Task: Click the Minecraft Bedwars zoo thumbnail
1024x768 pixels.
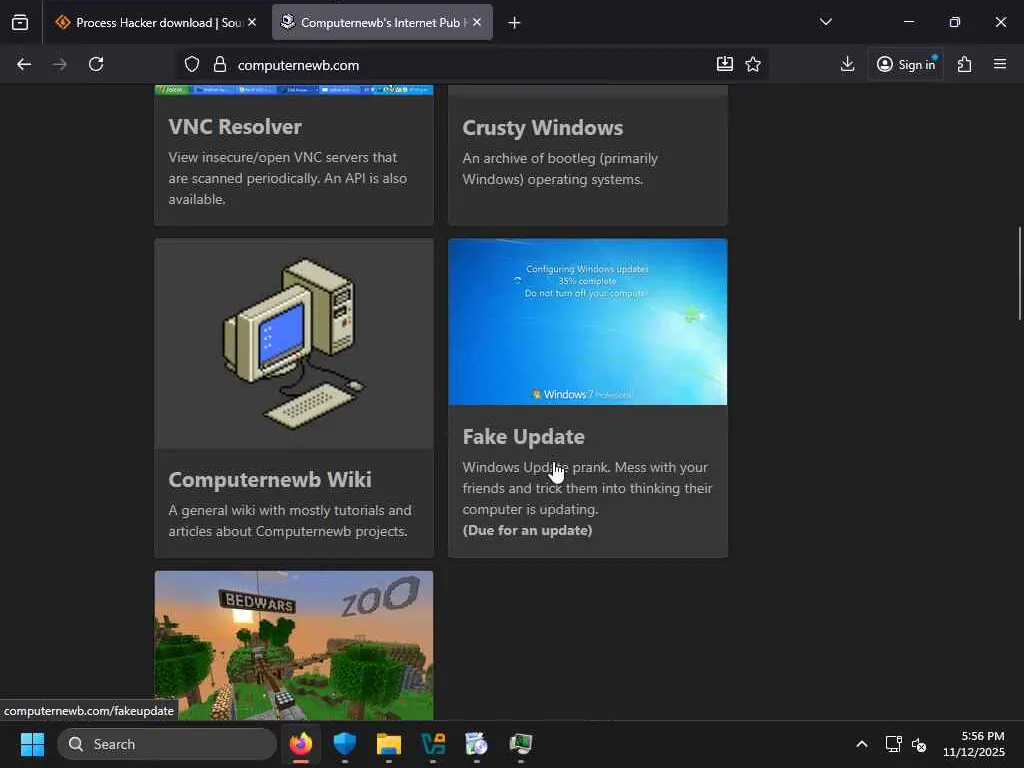Action: click(294, 646)
